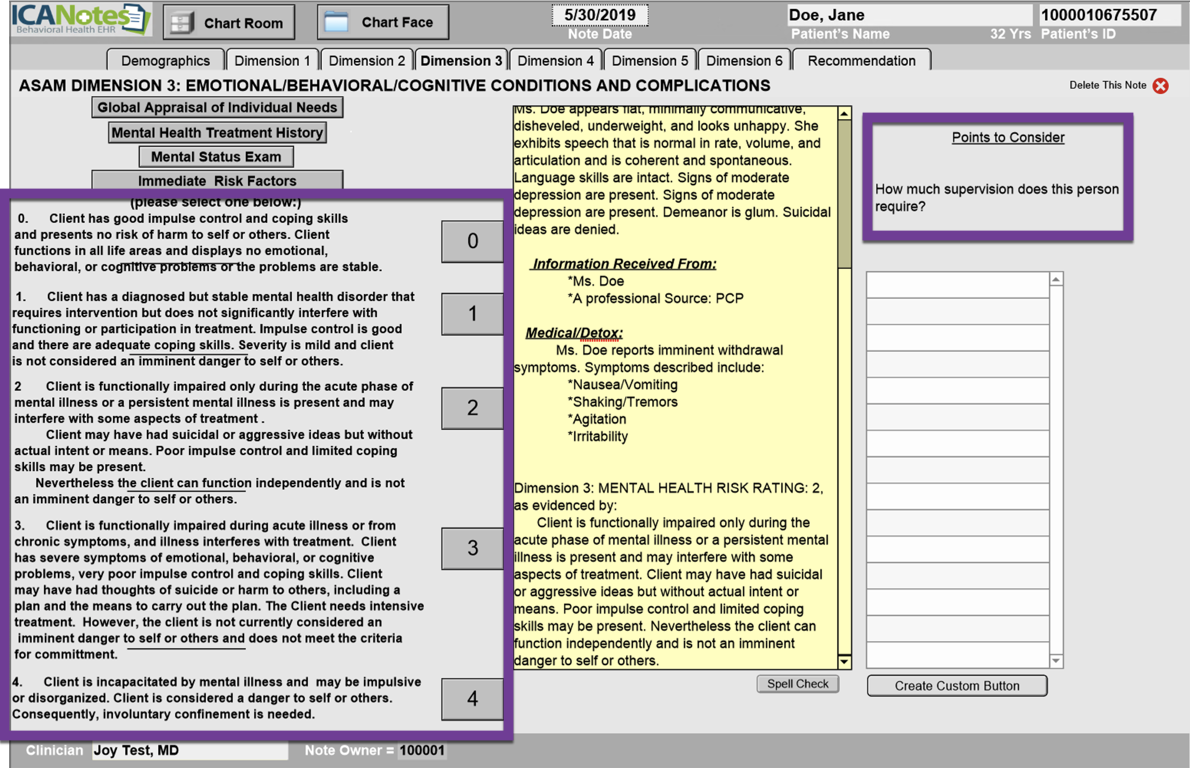The image size is (1190, 768).
Task: Select risk rating 2
Action: tap(472, 408)
